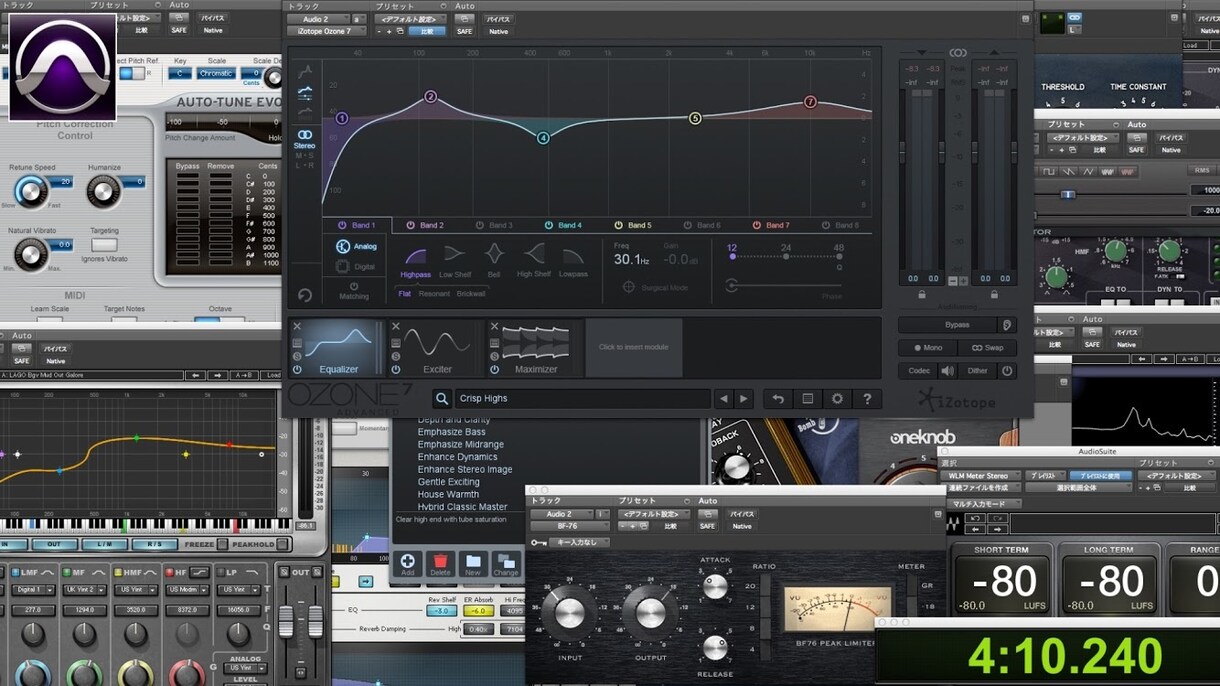Image resolution: width=1220 pixels, height=686 pixels.
Task: Open the Ozone preset manager list icon
Action: click(x=807, y=399)
